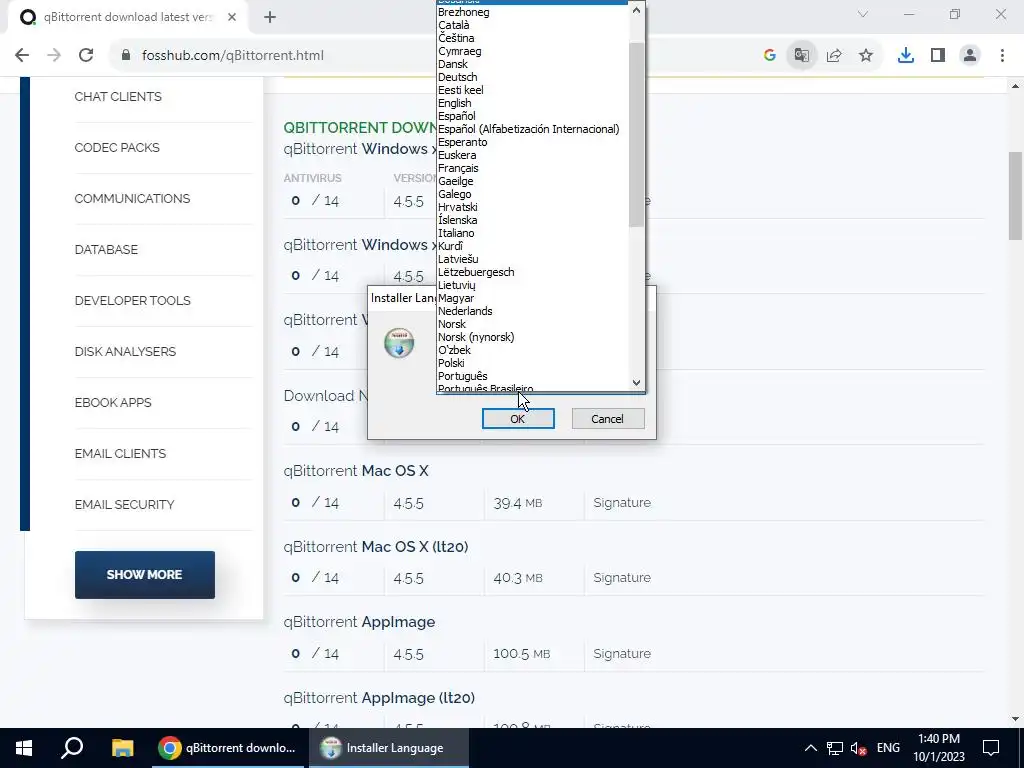Open Chrome three-dot menu

point(1002,56)
